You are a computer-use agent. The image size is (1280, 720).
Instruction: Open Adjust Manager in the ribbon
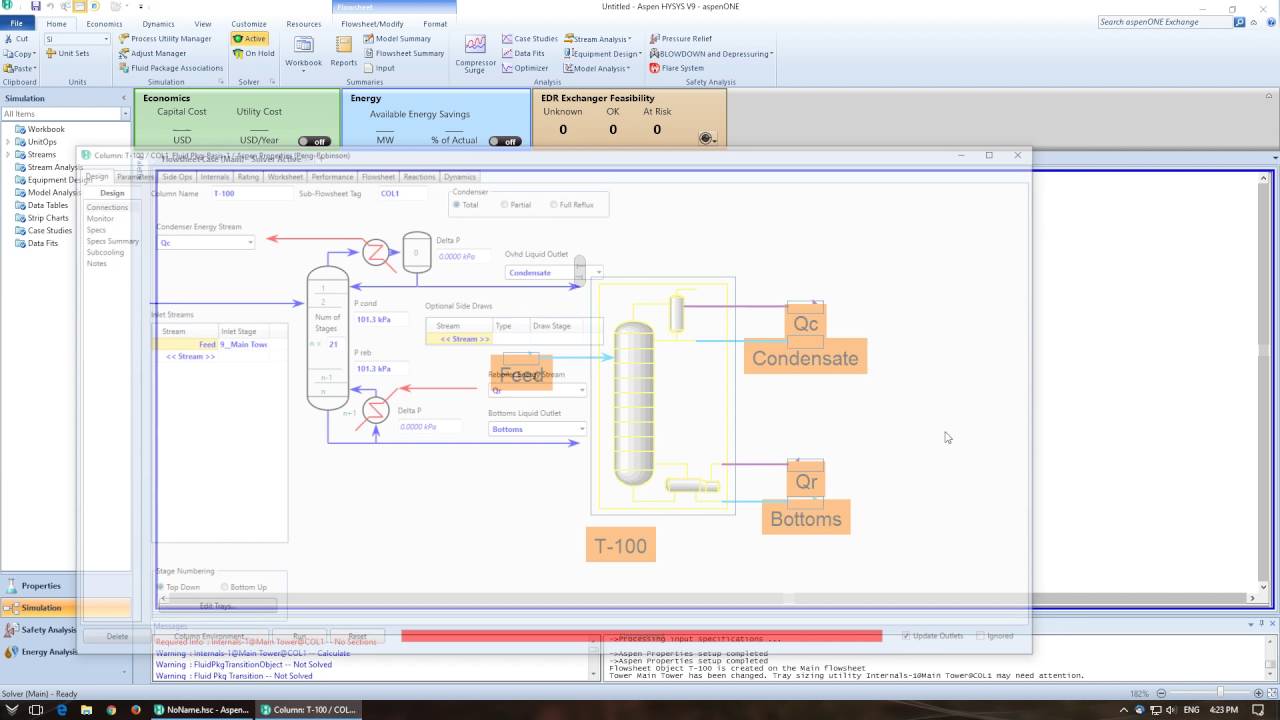152,53
